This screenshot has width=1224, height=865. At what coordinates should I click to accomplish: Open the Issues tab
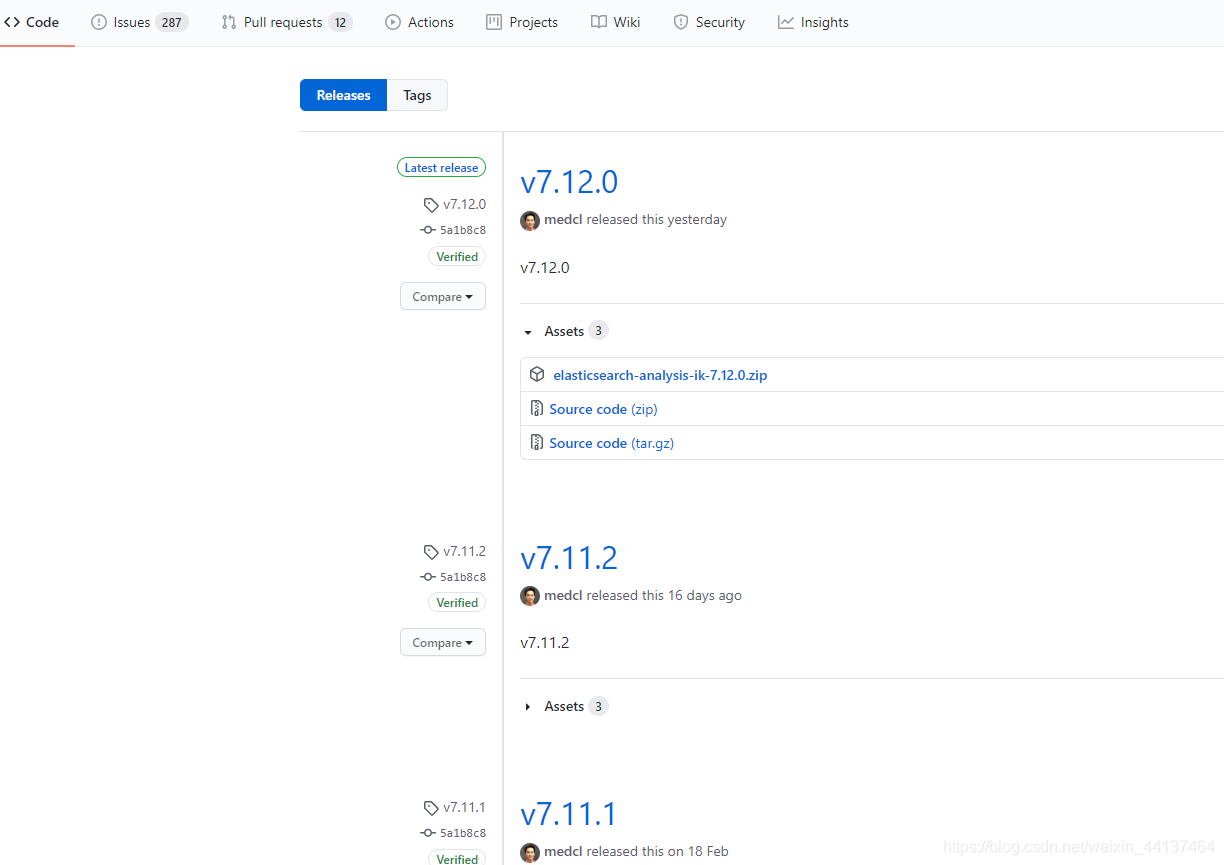tap(139, 22)
